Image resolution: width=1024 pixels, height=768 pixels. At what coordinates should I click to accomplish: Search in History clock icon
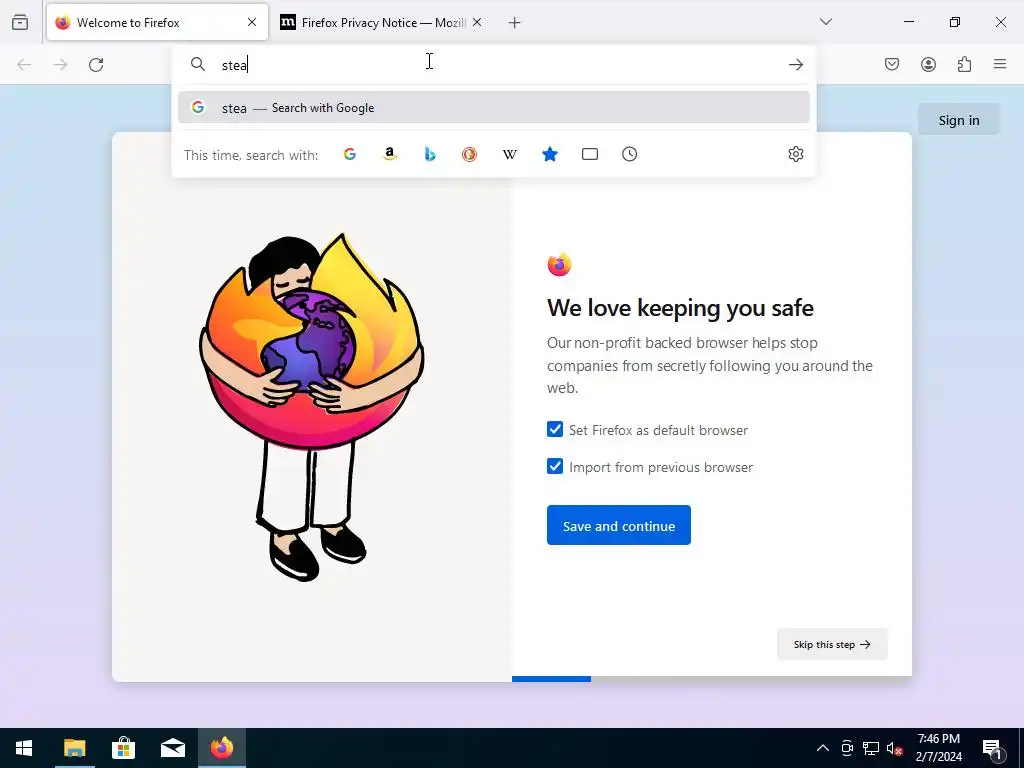coord(630,154)
